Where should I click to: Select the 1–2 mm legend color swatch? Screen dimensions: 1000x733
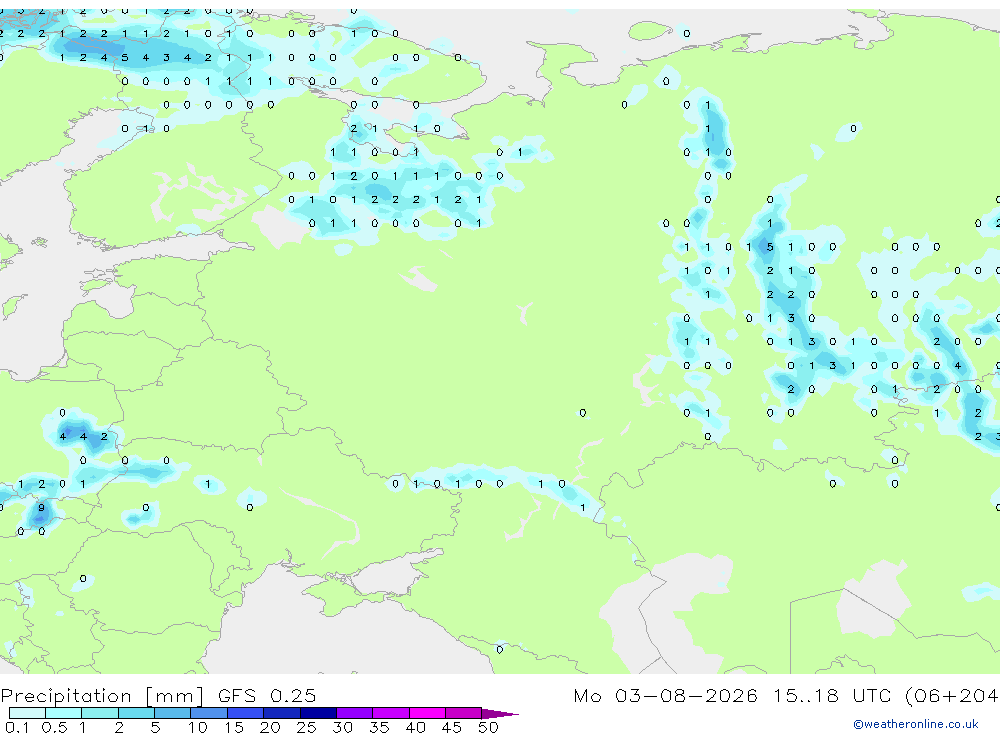click(x=99, y=713)
